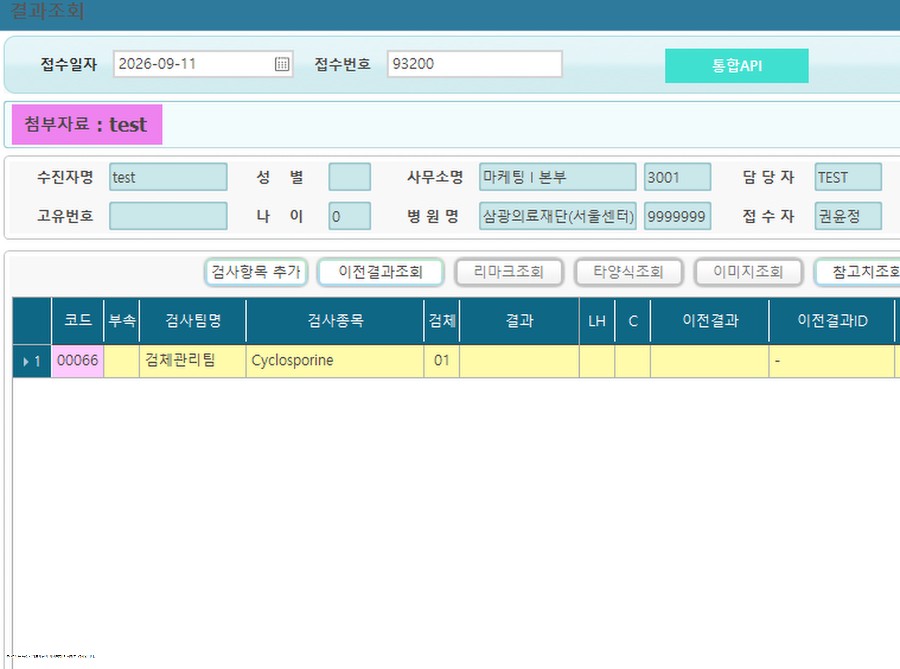
Task: Click the 검체관리팀 cell
Action: pos(193,361)
